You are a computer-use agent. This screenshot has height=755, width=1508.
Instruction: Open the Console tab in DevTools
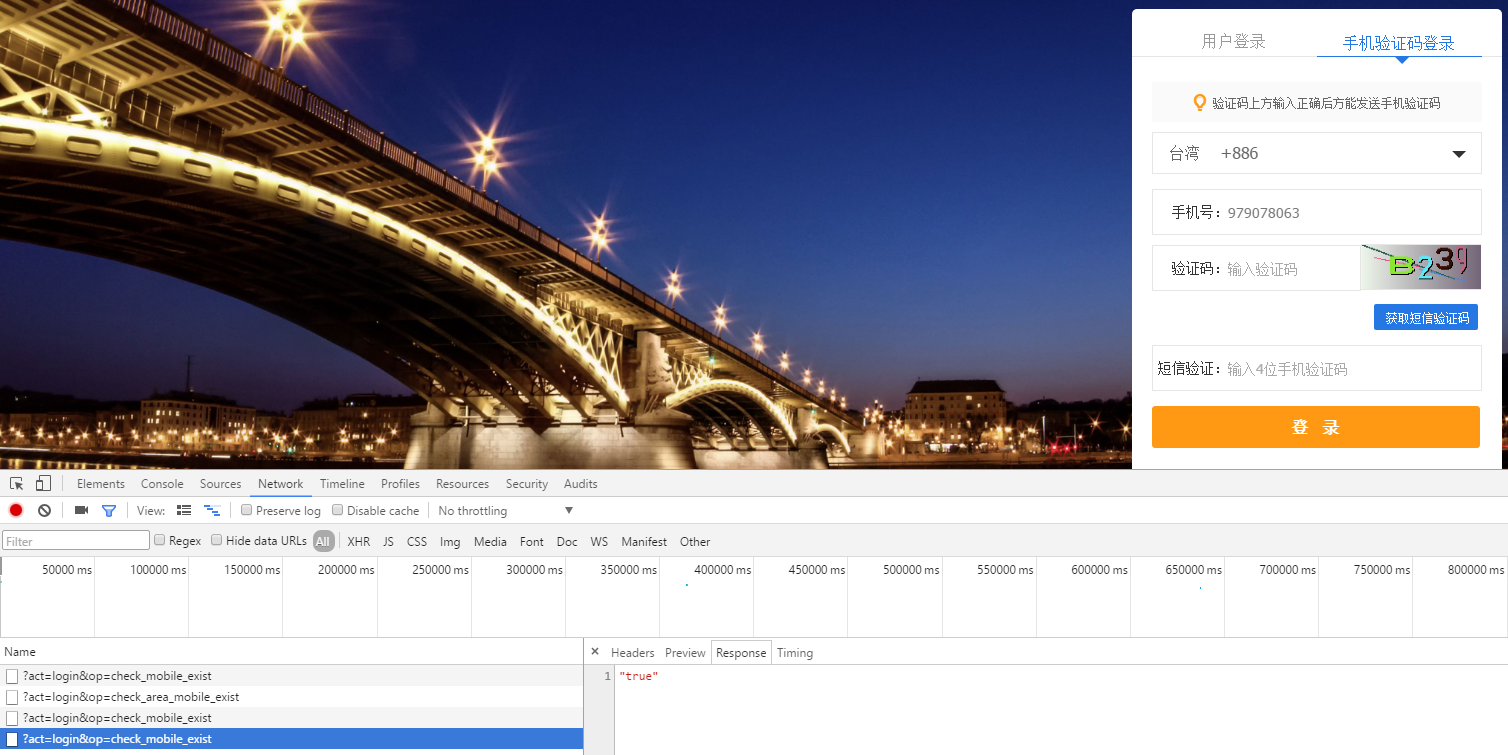point(162,484)
